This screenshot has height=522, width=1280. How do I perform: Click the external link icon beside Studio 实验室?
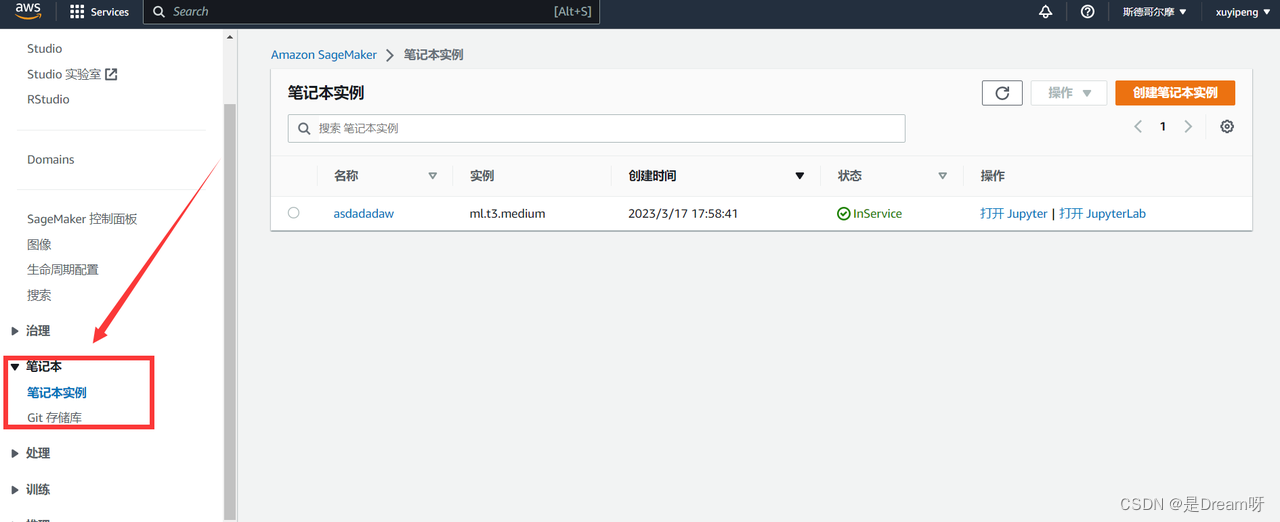coord(111,74)
